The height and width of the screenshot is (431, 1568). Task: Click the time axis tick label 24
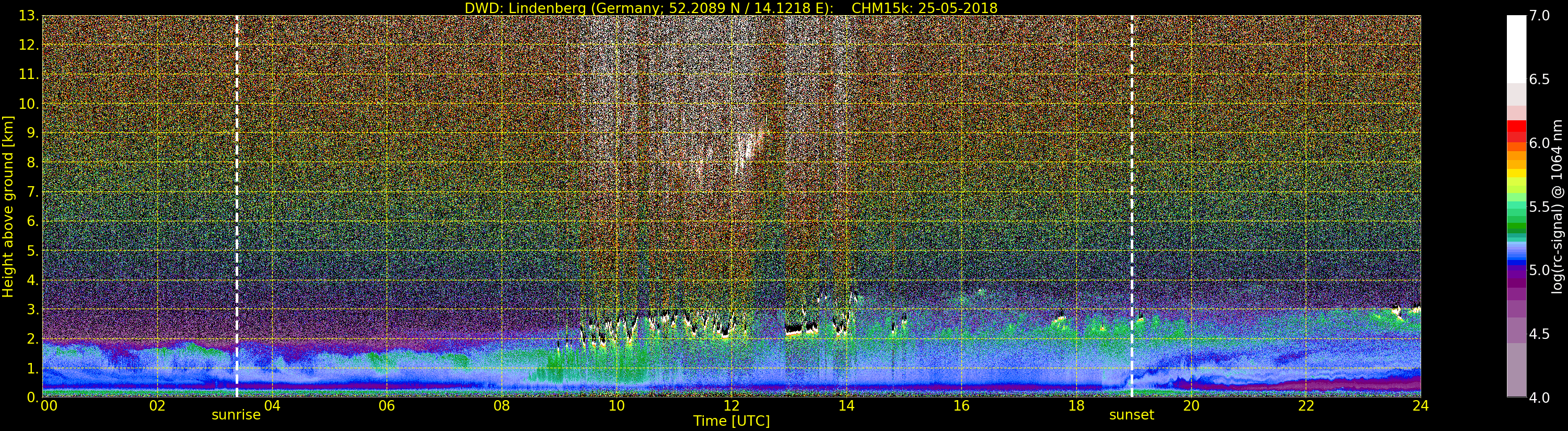coord(1421,406)
